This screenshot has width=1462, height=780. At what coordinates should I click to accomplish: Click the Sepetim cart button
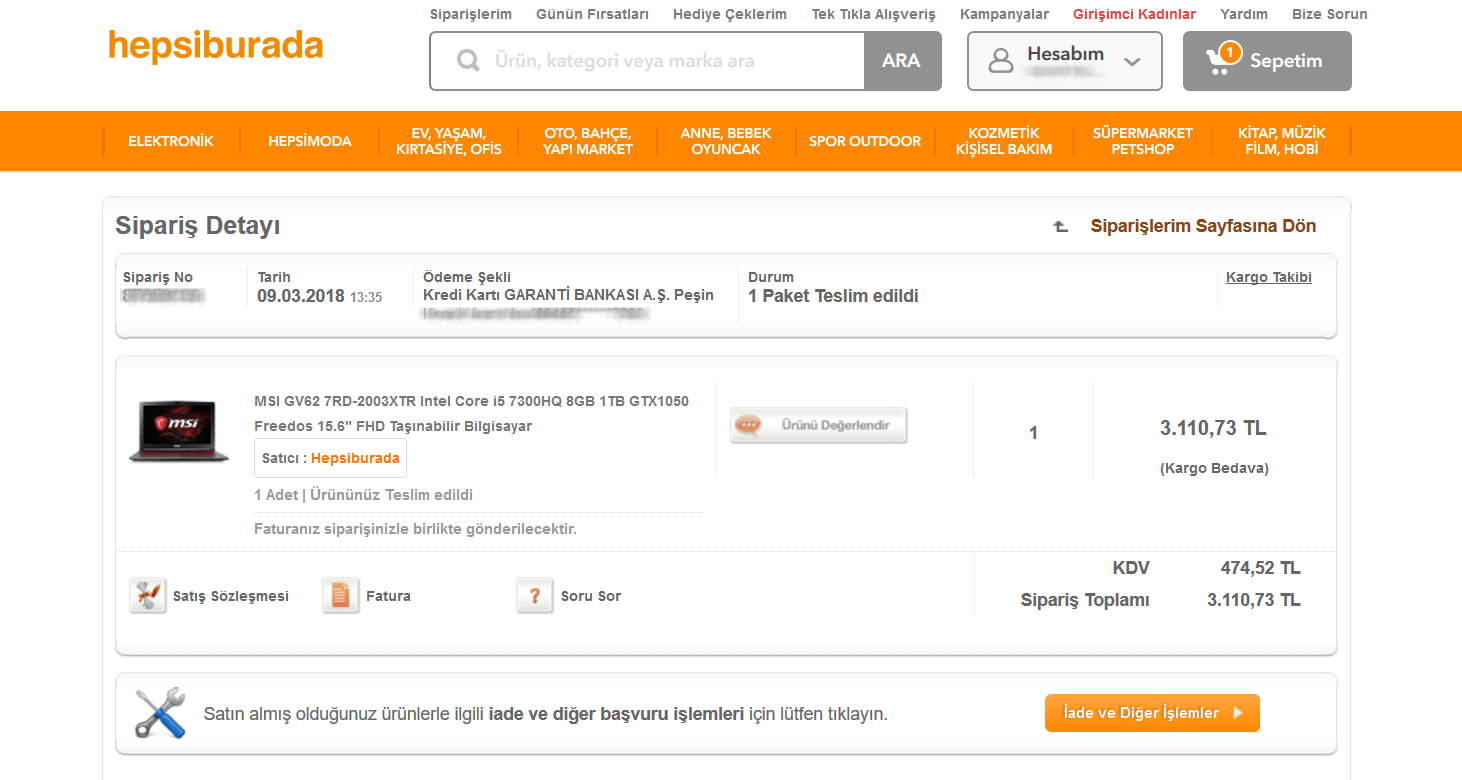point(1267,61)
